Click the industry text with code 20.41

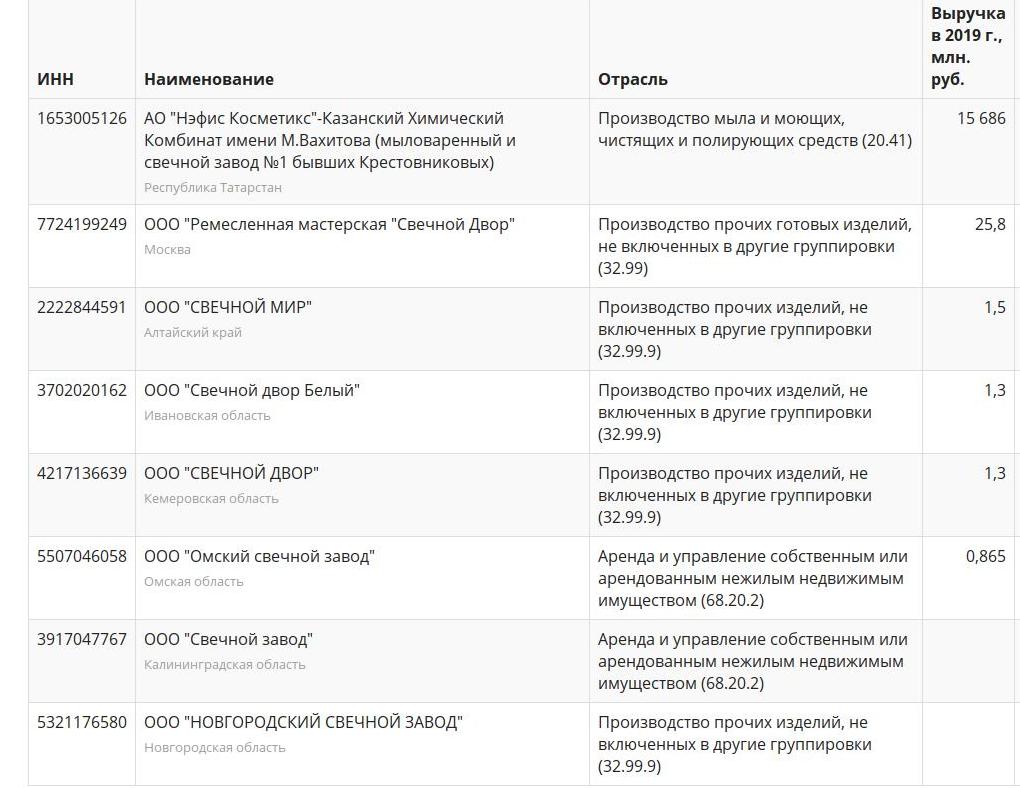(x=755, y=129)
